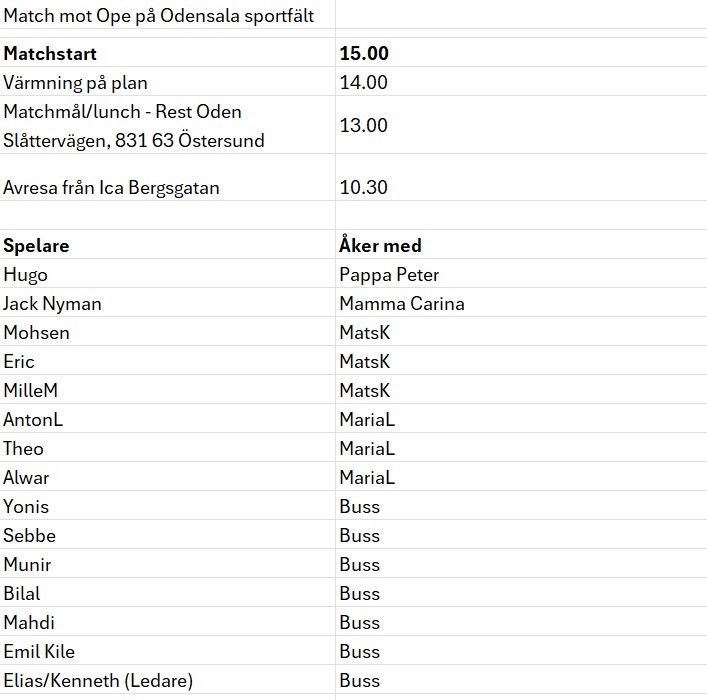Click the 15.00 match start time cell
Screen dimensions: 707x700
pyautogui.click(x=521, y=52)
